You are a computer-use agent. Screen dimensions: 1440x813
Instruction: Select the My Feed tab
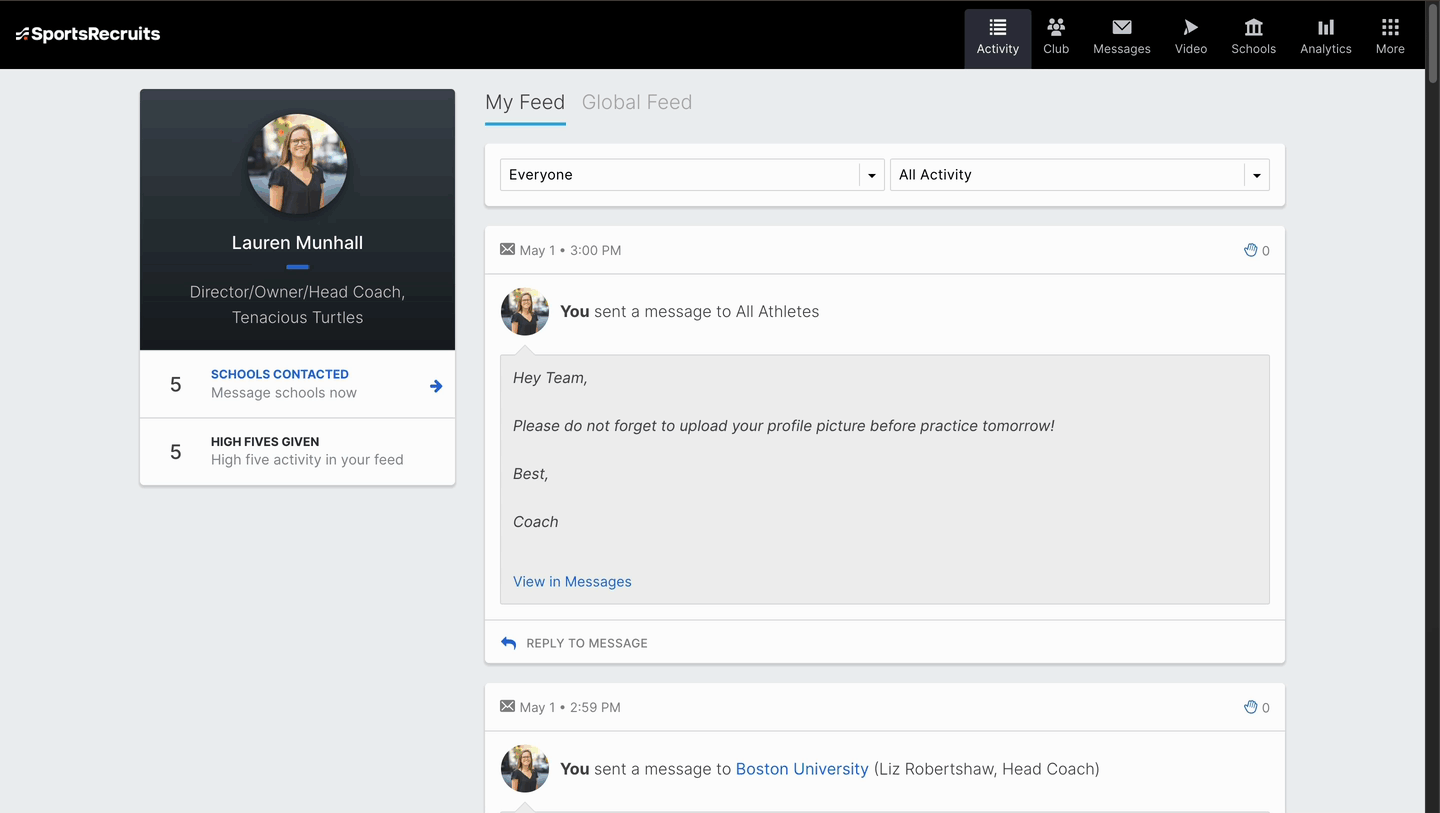tap(525, 102)
